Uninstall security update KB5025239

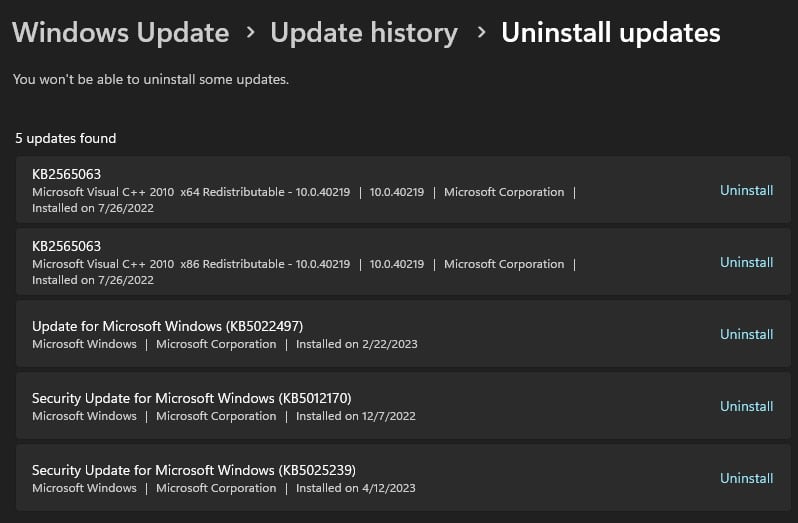(746, 478)
